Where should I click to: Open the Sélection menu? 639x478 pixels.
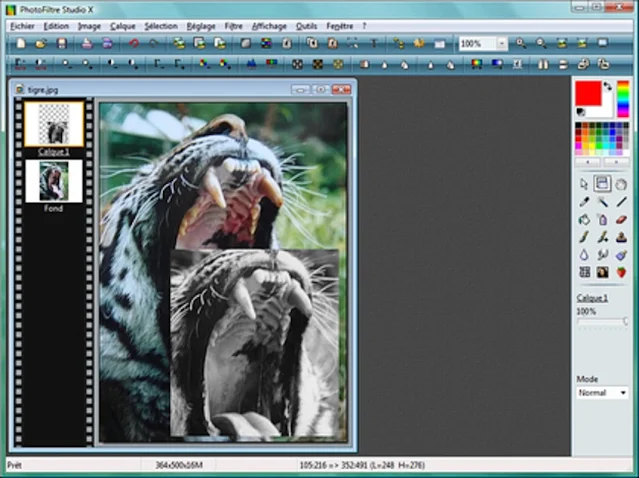(161, 26)
